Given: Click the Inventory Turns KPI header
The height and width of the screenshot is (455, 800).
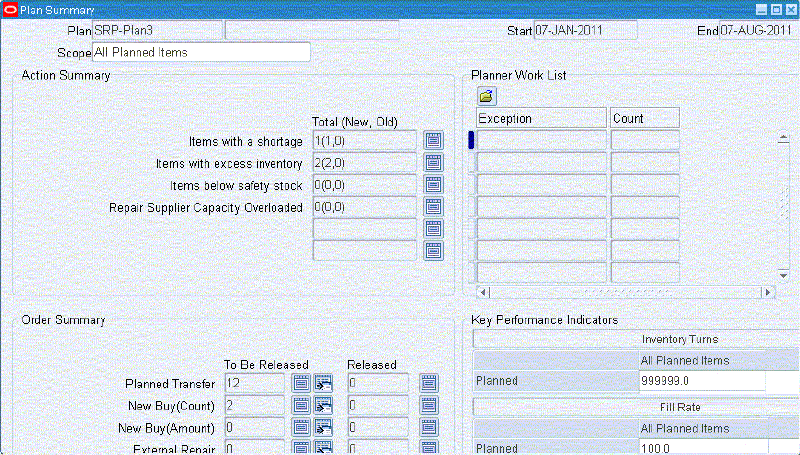Looking at the screenshot, I should [636, 339].
